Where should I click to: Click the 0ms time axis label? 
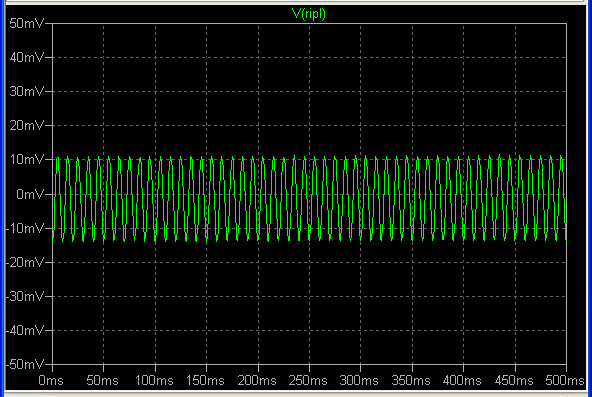coord(51,380)
